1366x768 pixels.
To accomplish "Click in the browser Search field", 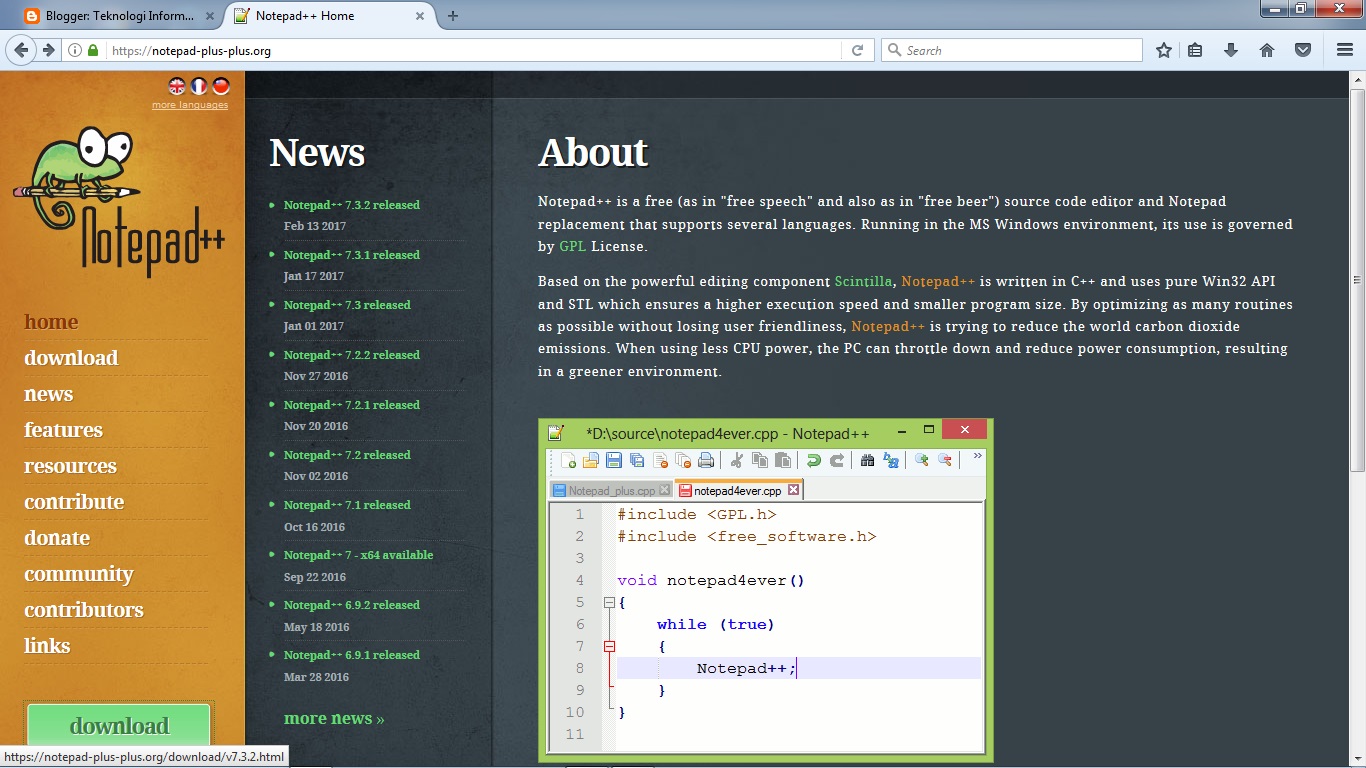I will pos(1011,50).
